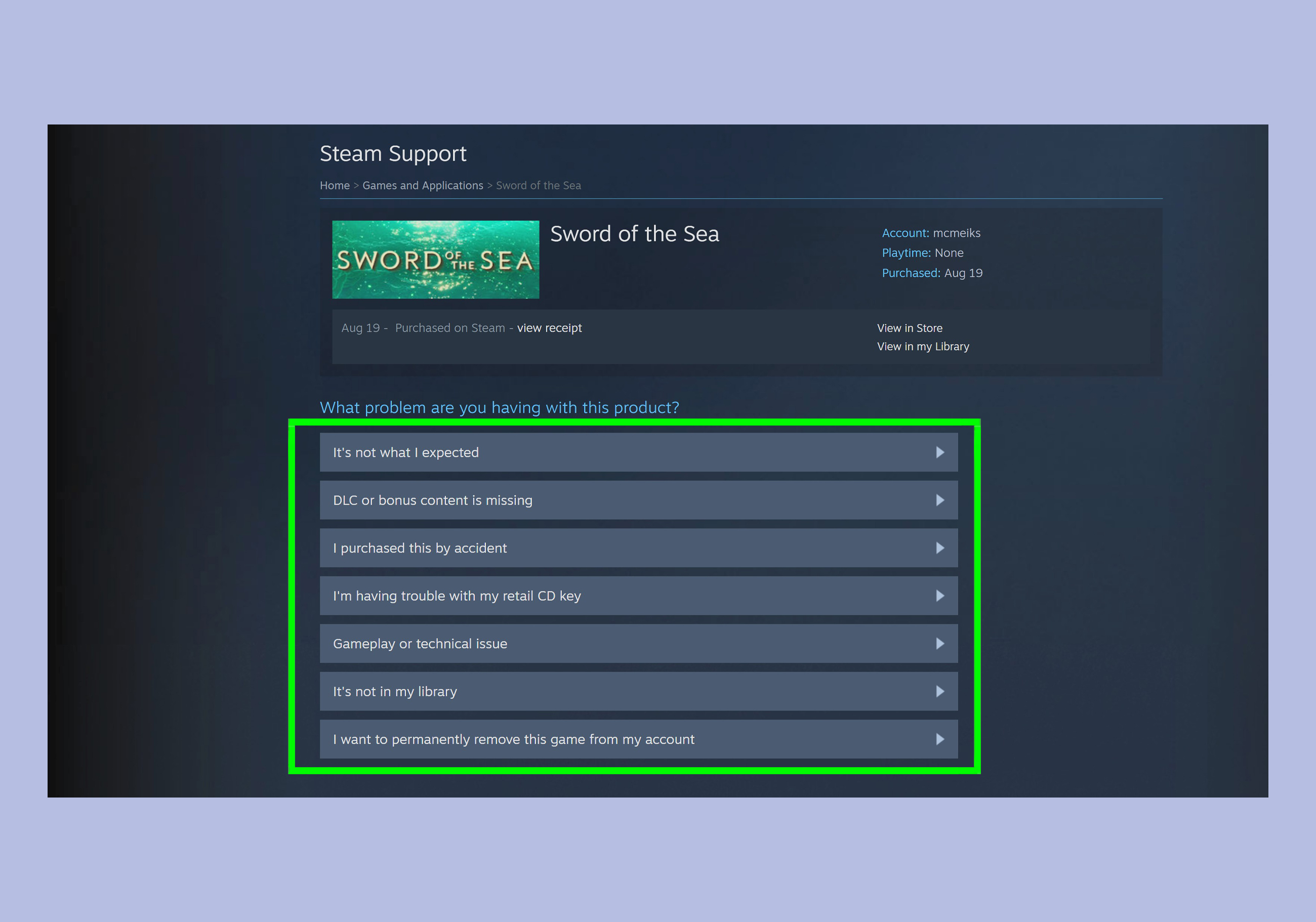Open Games and Applications breadcrumb
1316x922 pixels.
[x=423, y=186]
